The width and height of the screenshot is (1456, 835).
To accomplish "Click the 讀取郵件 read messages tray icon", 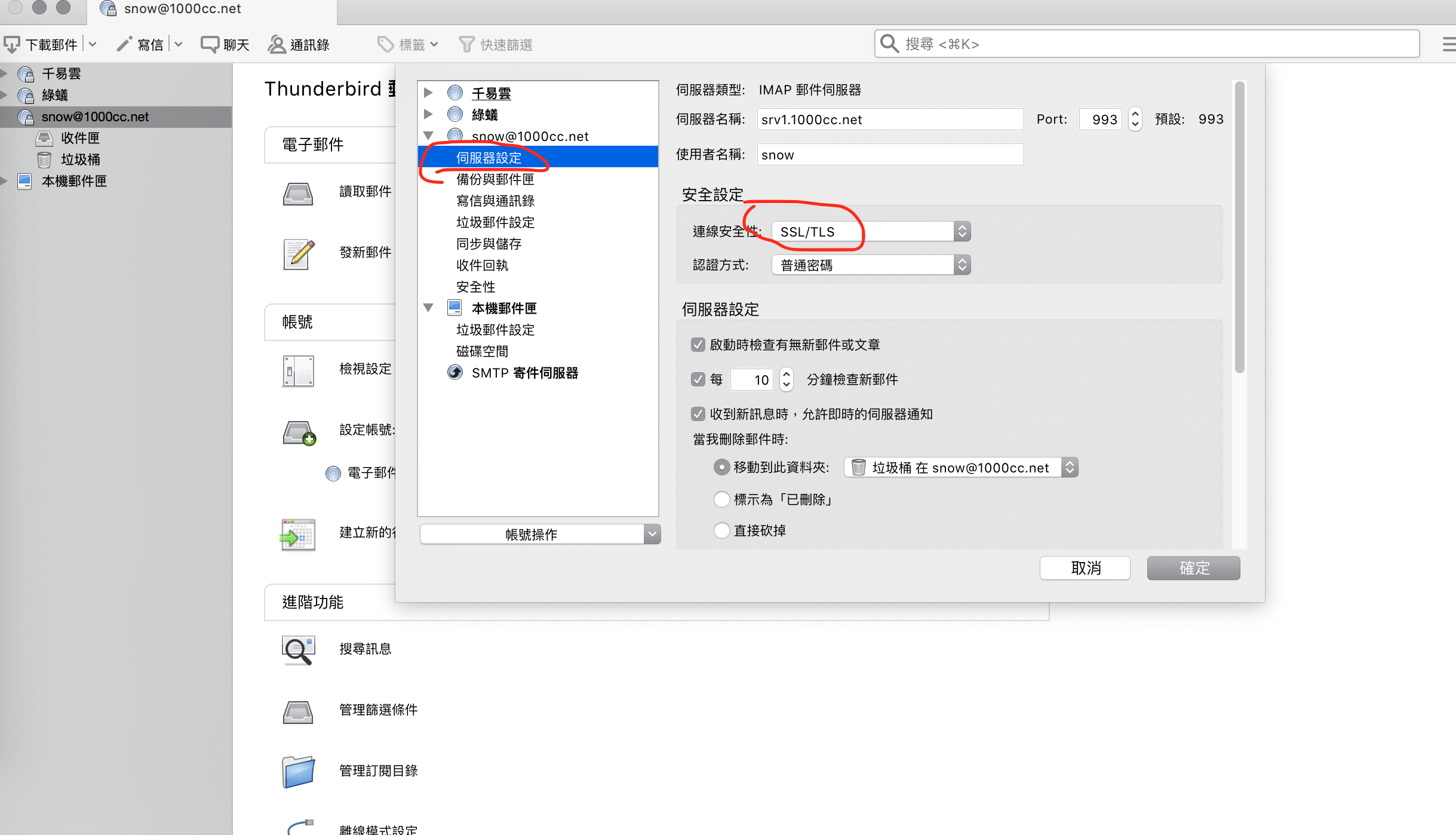I will point(298,194).
